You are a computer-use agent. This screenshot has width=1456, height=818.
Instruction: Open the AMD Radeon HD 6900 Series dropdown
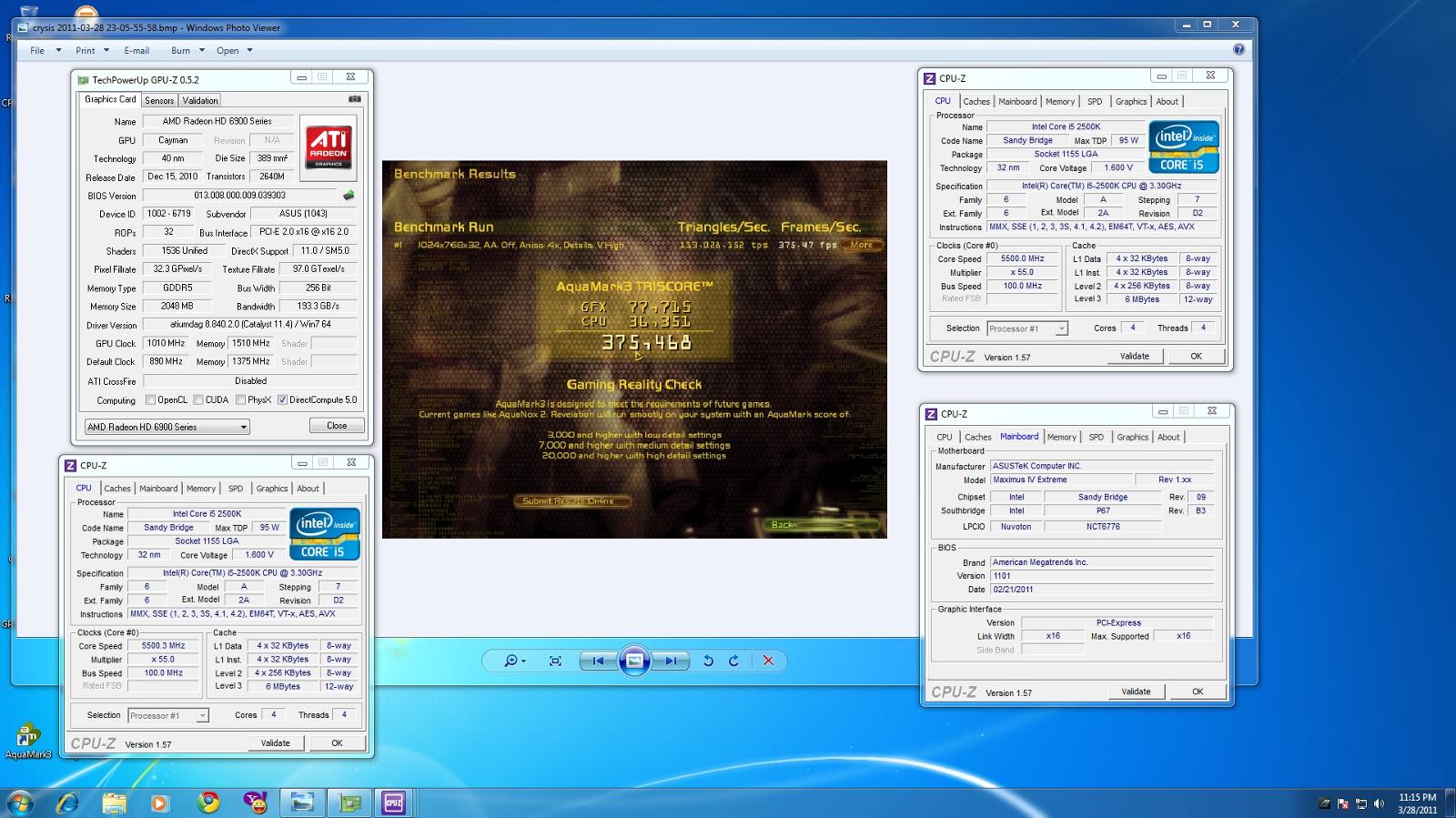pyautogui.click(x=167, y=427)
